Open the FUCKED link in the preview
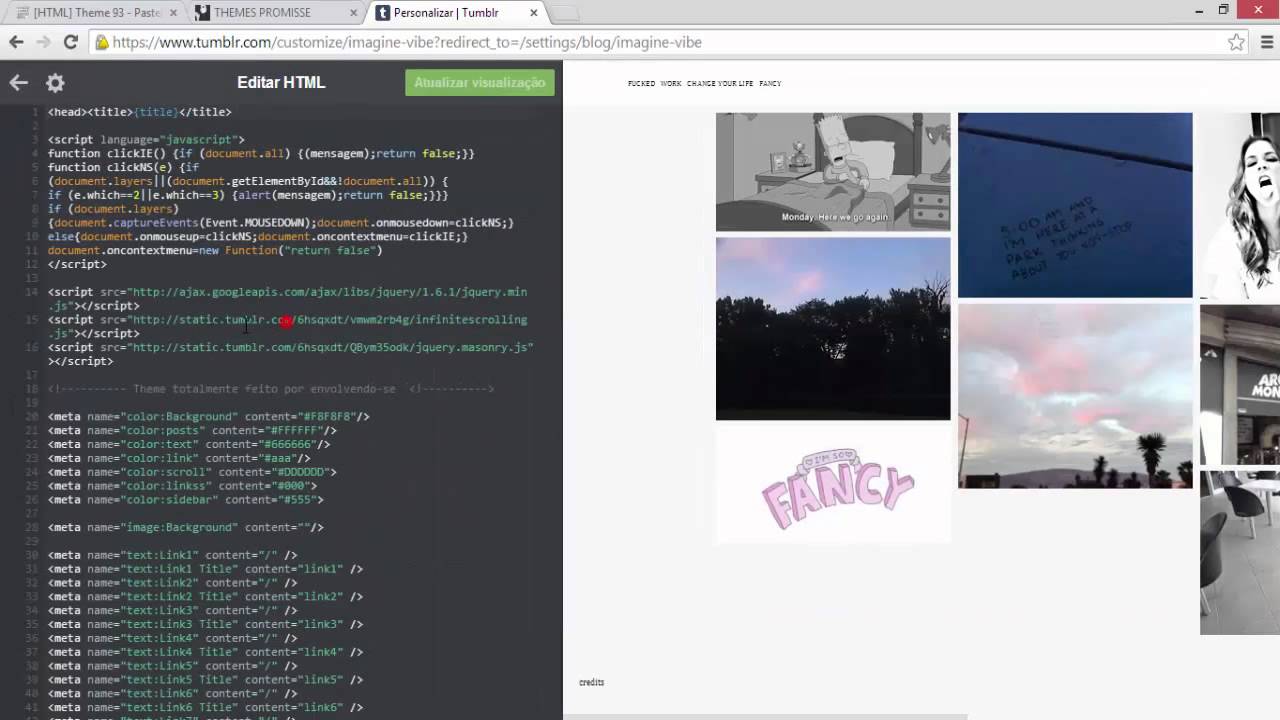This screenshot has height=720, width=1280. [x=641, y=84]
